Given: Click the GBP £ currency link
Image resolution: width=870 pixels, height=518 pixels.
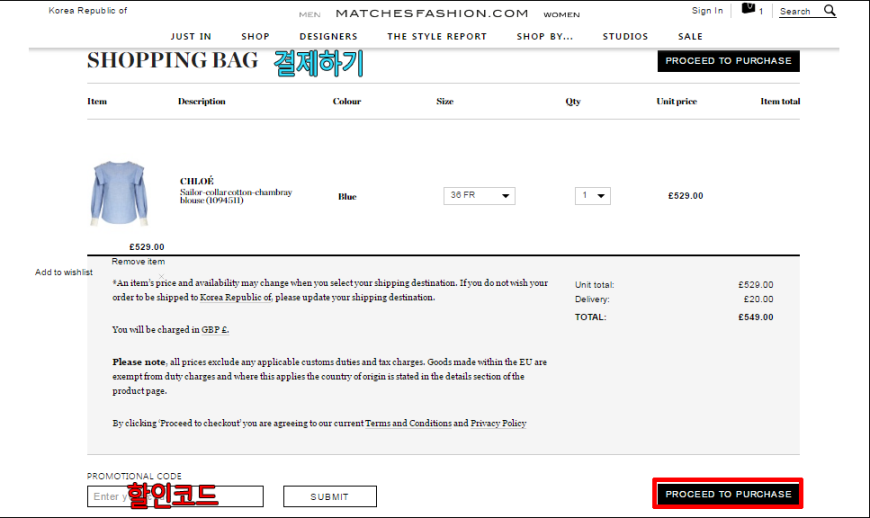Looking at the screenshot, I should click(x=215, y=329).
